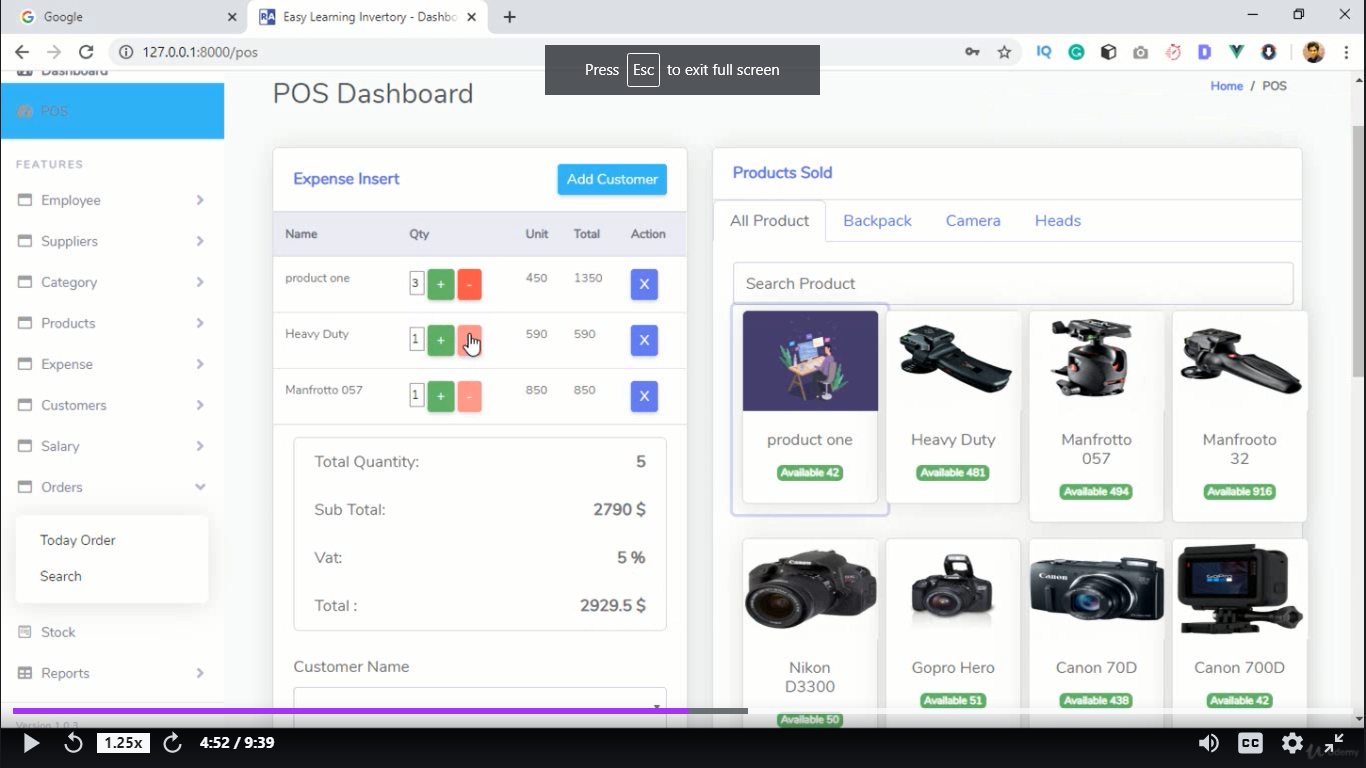Click the Reports sidebar icon
This screenshot has height=768, width=1366.
tap(25, 673)
